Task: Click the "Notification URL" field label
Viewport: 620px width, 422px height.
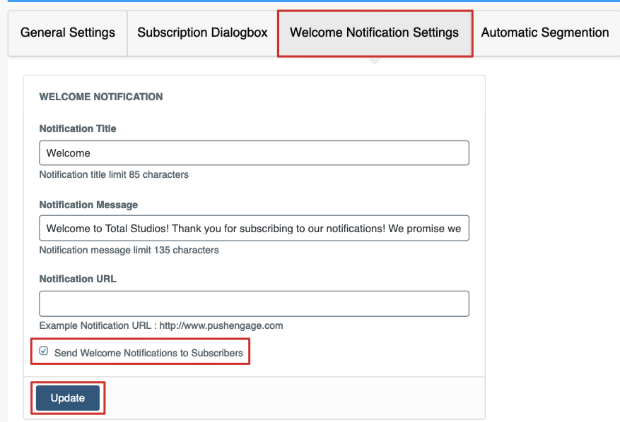Action: pyautogui.click(x=78, y=279)
